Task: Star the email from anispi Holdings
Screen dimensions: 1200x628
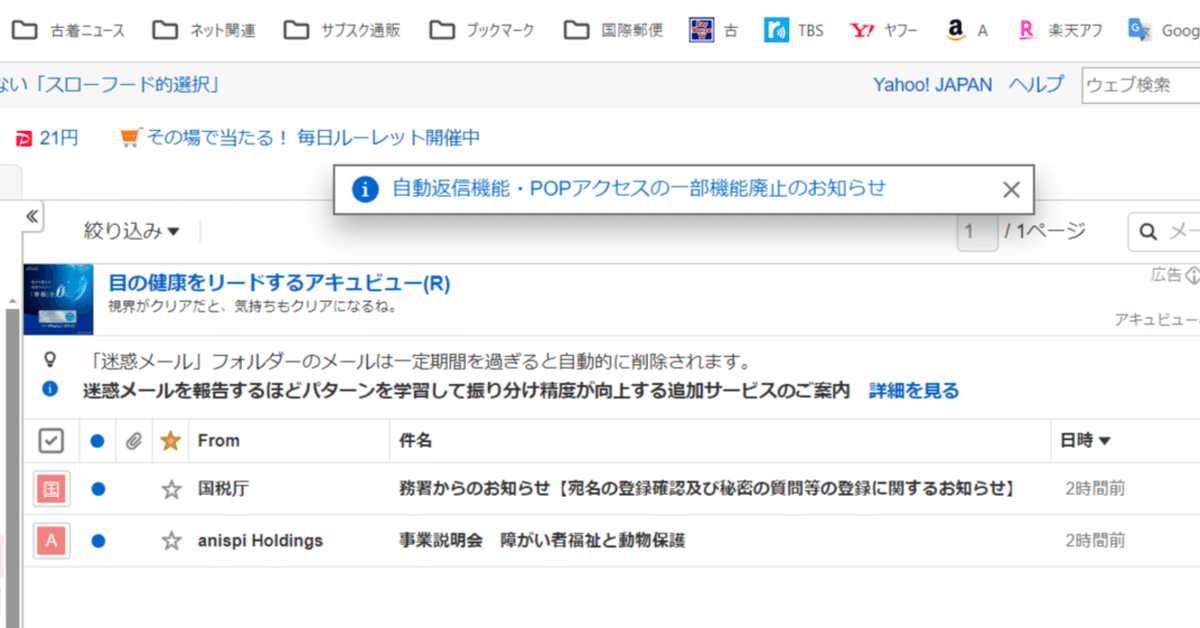Action: [x=172, y=541]
